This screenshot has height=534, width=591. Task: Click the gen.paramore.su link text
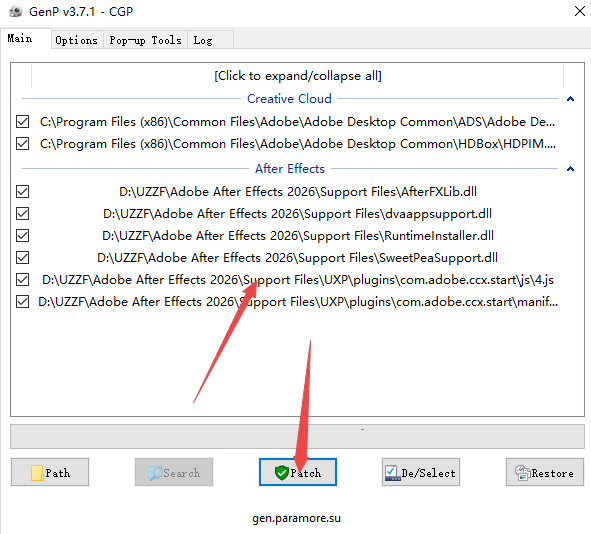point(296,518)
